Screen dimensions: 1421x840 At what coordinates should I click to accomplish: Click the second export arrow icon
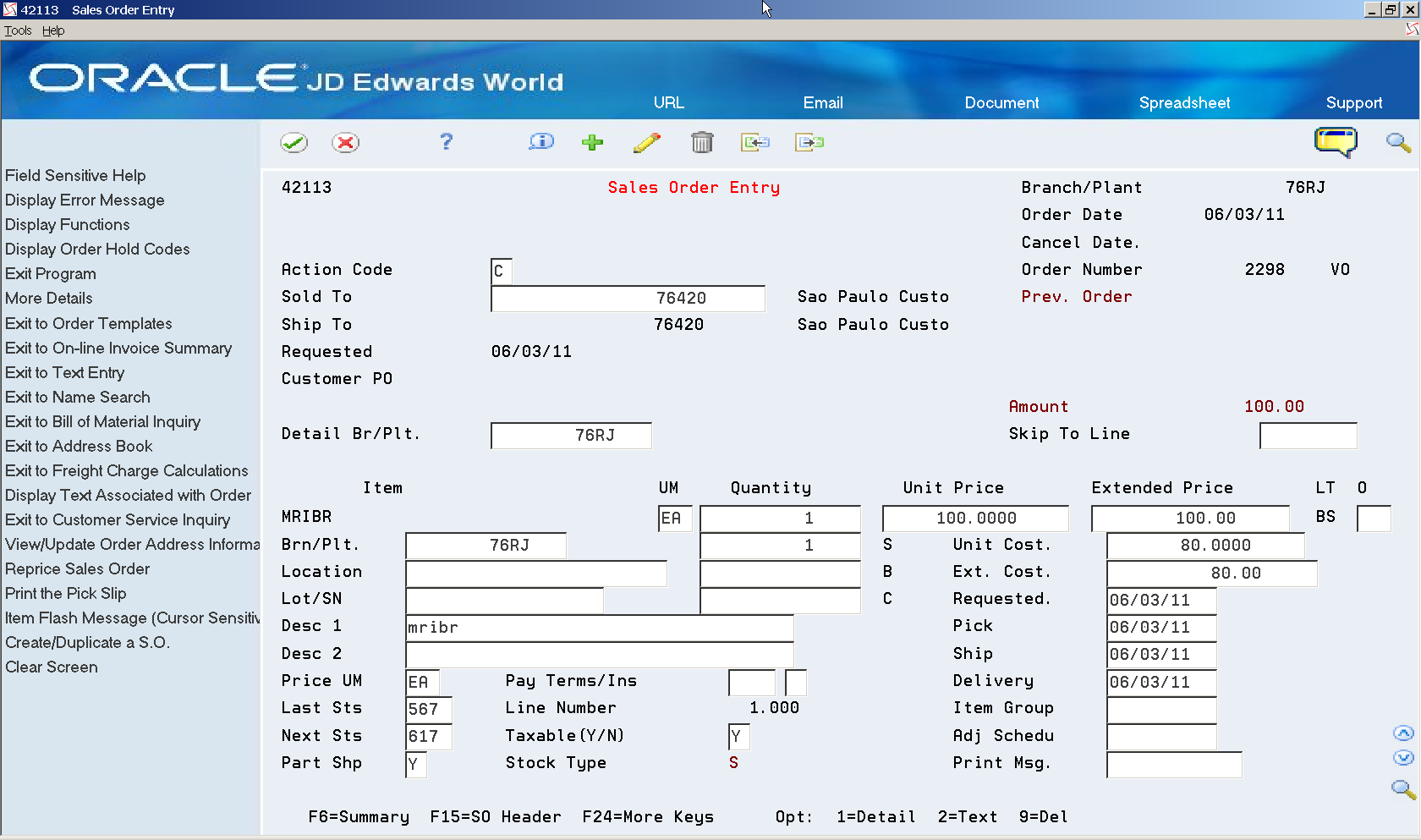point(809,142)
